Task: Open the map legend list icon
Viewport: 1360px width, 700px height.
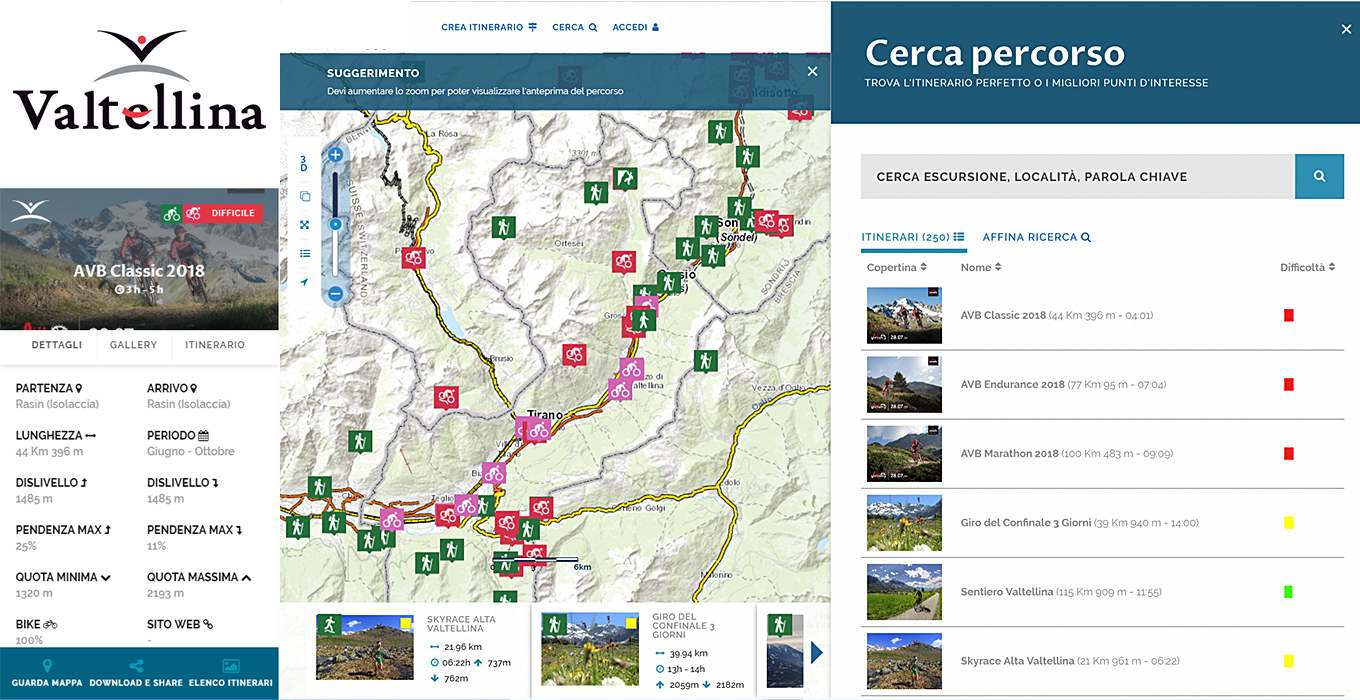Action: point(305,254)
